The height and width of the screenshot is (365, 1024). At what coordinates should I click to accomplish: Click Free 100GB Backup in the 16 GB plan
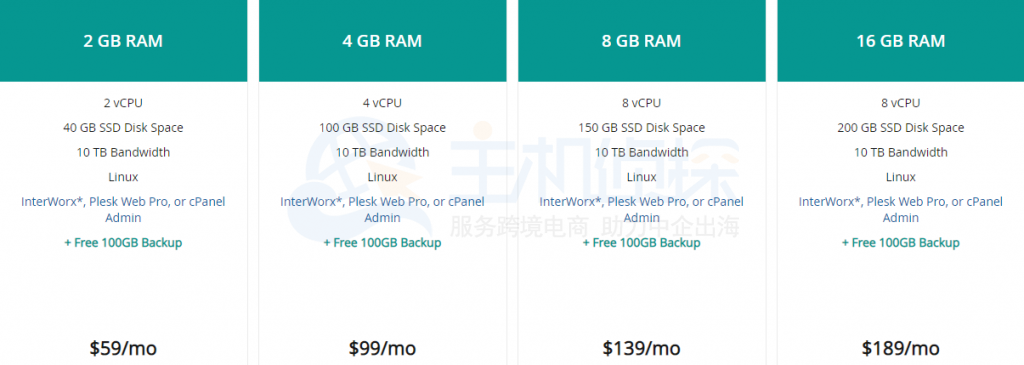(x=901, y=243)
